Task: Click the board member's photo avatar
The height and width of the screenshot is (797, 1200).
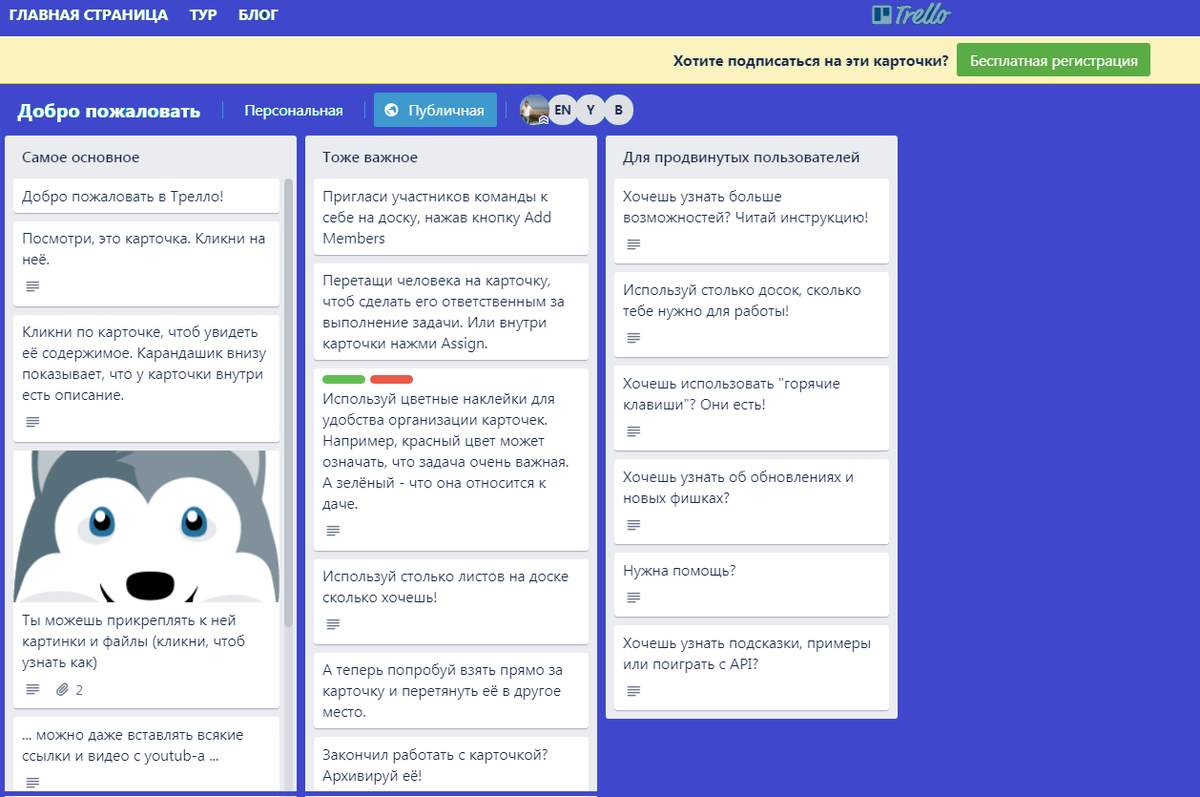Action: 536,110
